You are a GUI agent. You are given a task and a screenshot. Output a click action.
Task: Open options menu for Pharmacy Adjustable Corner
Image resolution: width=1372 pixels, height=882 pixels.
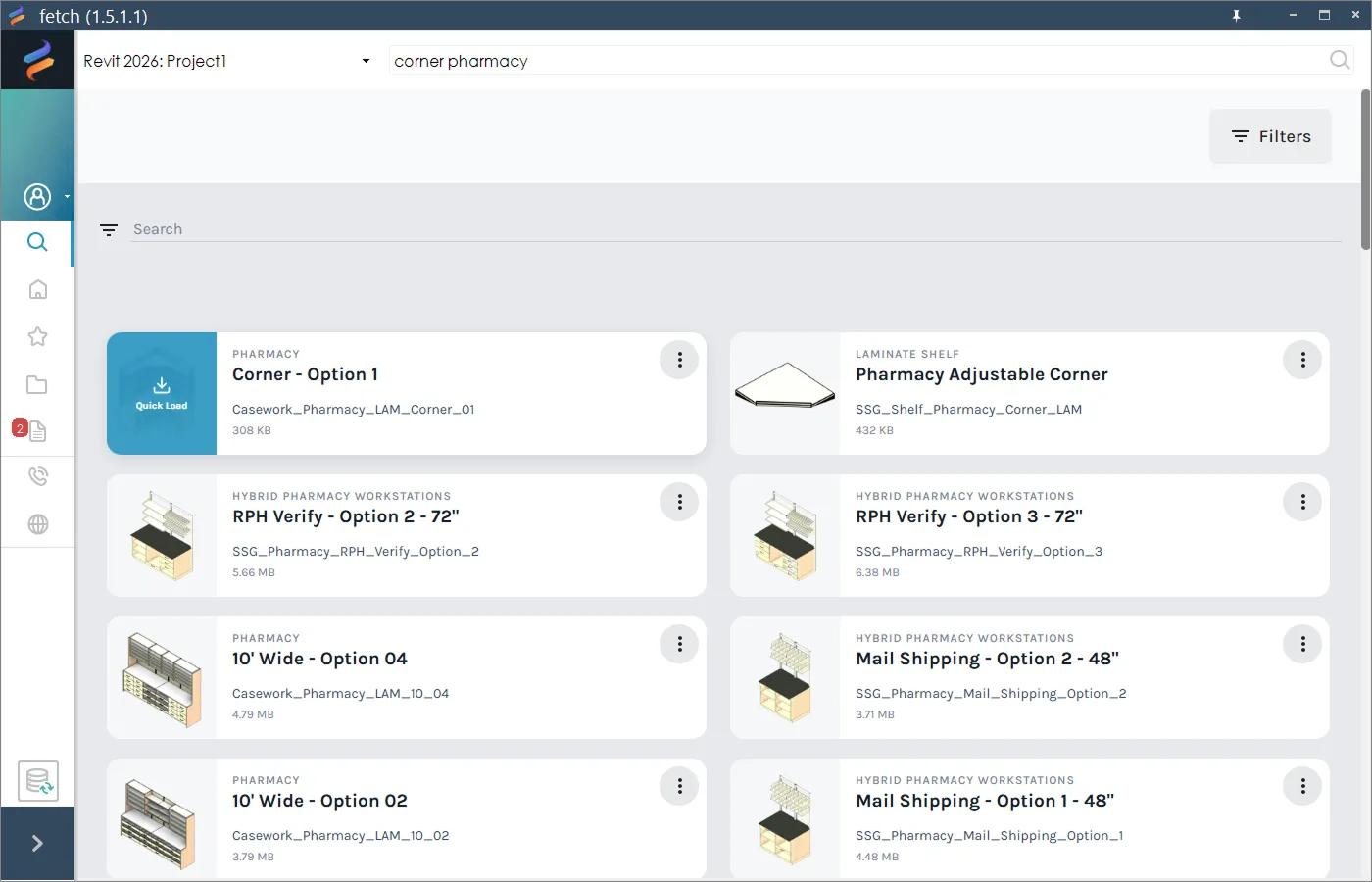1302,360
